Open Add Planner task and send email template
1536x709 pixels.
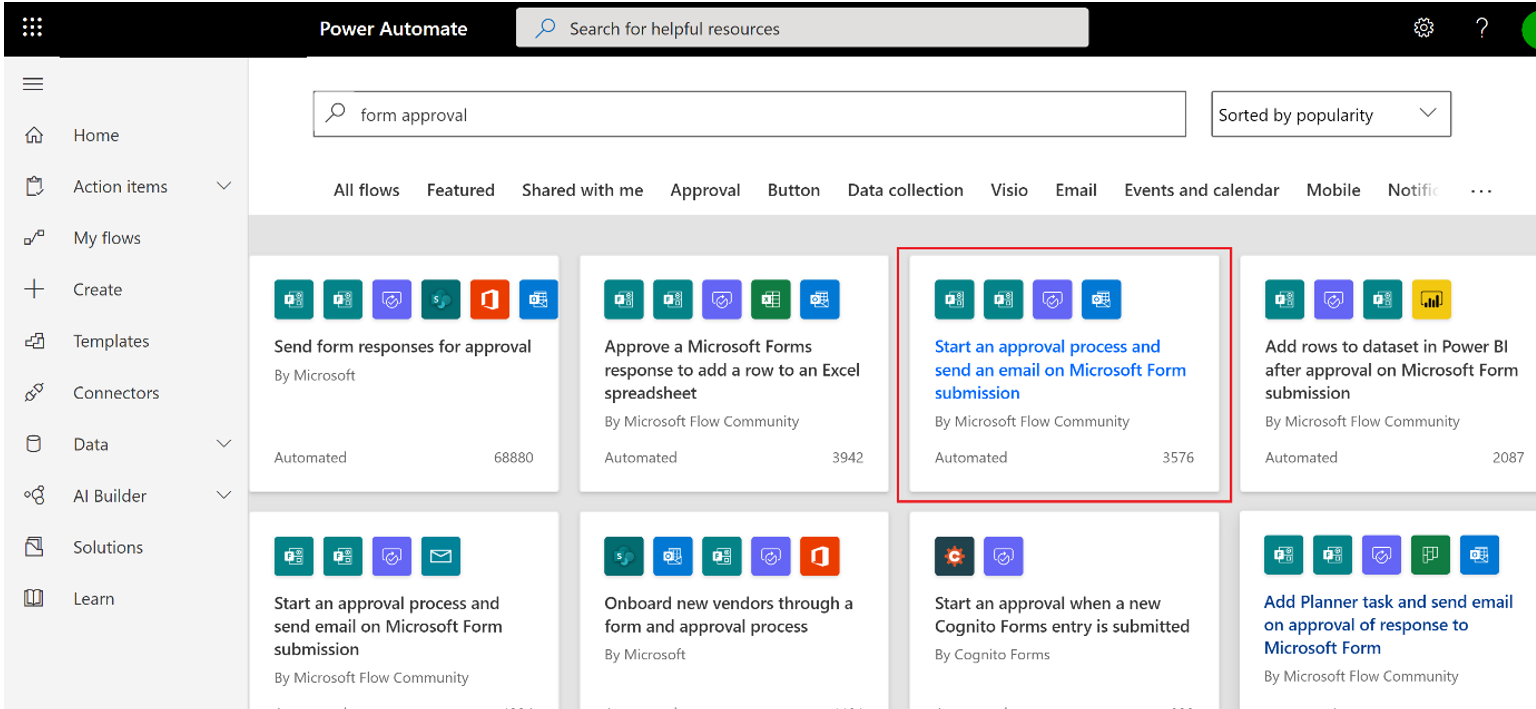[x=1388, y=625]
